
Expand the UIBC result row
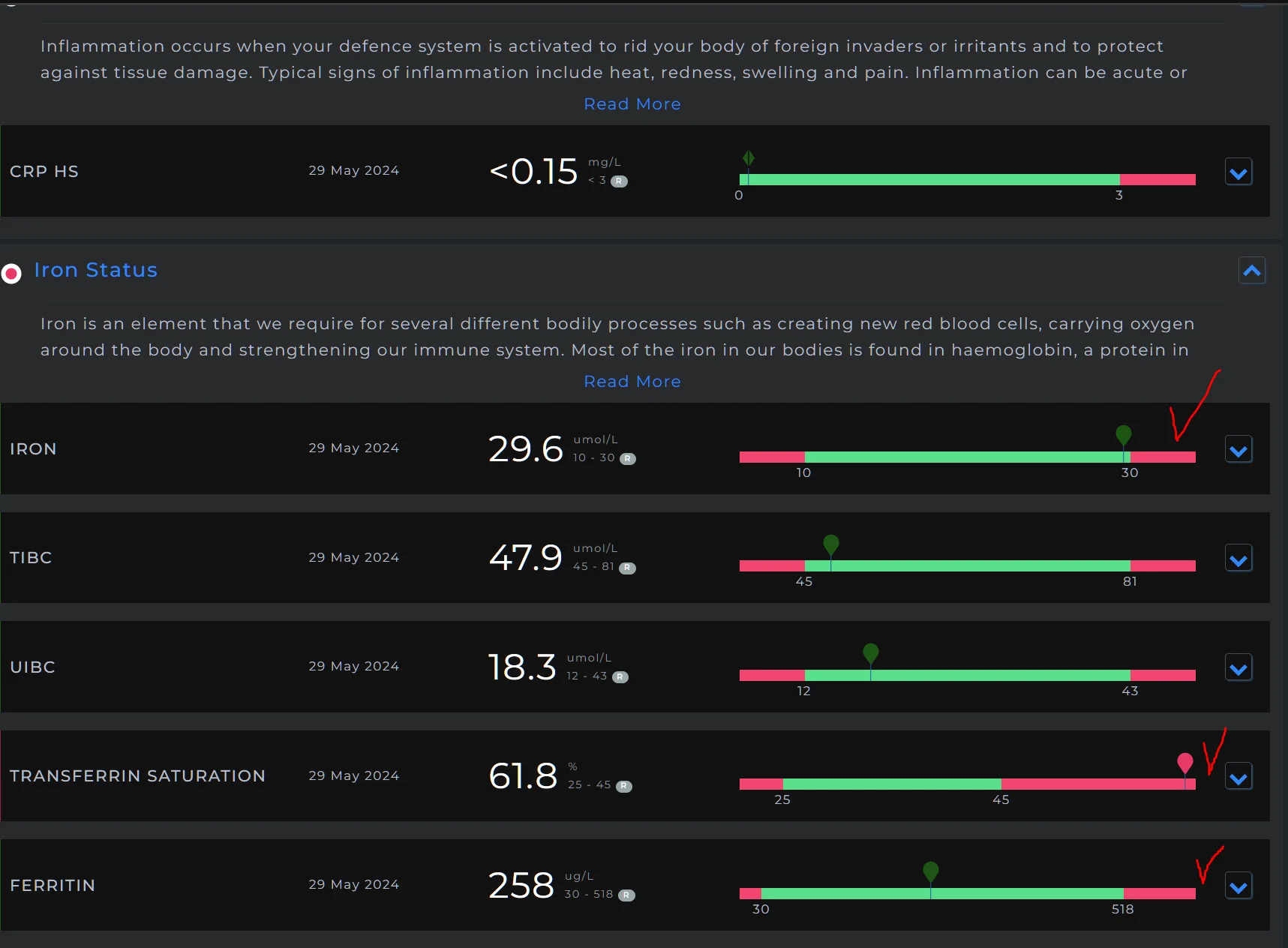point(1238,668)
